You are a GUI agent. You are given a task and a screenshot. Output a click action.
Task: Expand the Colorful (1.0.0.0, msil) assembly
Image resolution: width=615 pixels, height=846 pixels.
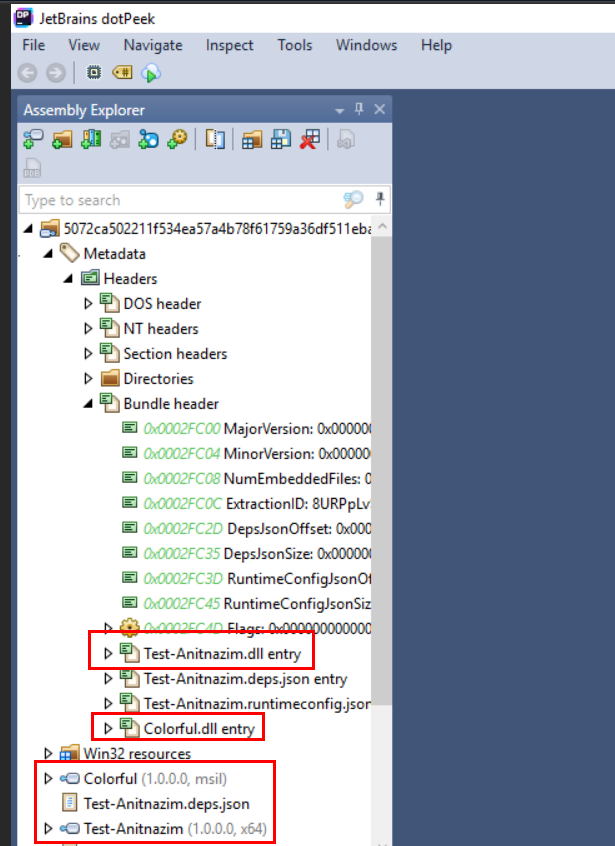48,779
